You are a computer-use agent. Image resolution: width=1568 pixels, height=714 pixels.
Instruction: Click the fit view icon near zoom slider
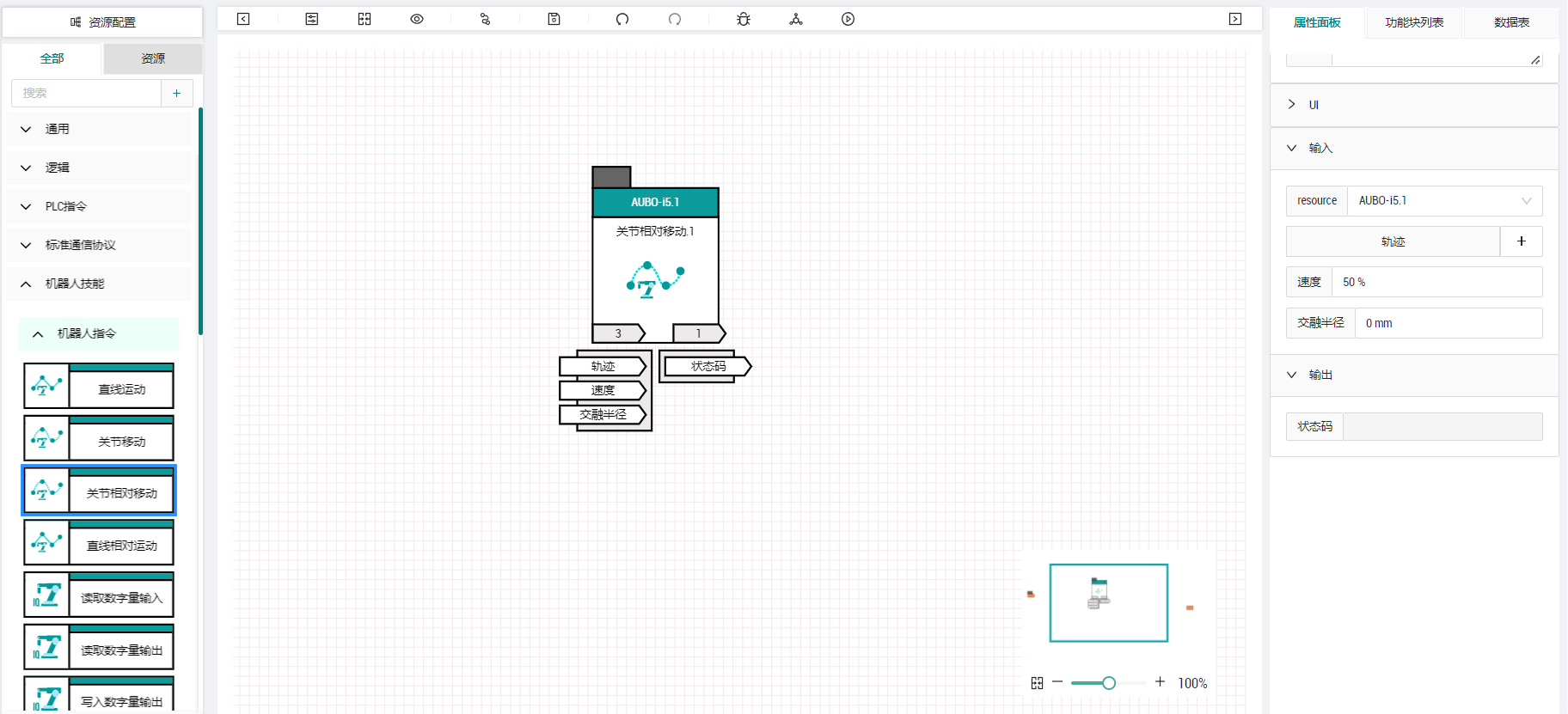point(1037,683)
